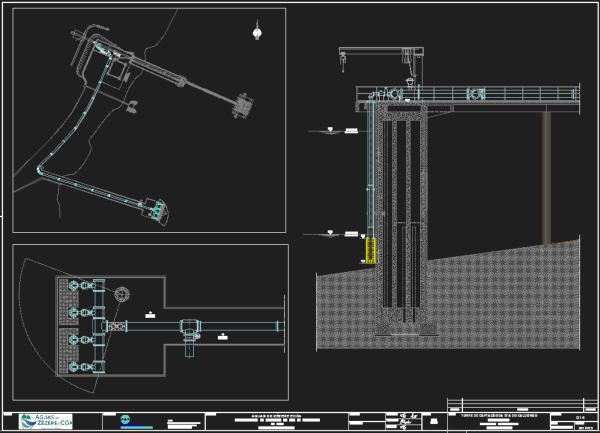The height and width of the screenshot is (433, 600).
Task: Click the blue emblem in title block
Action: (x=125, y=421)
